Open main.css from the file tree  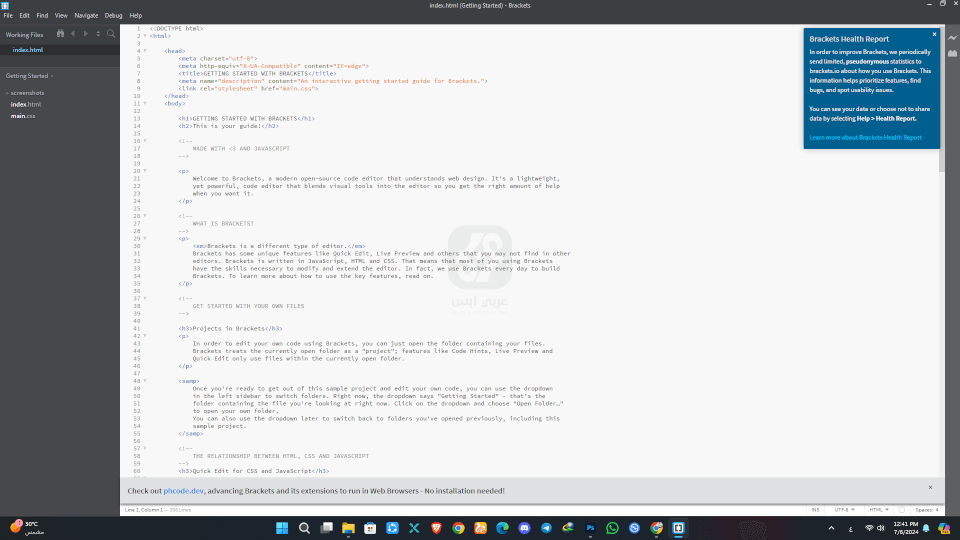[x=23, y=116]
